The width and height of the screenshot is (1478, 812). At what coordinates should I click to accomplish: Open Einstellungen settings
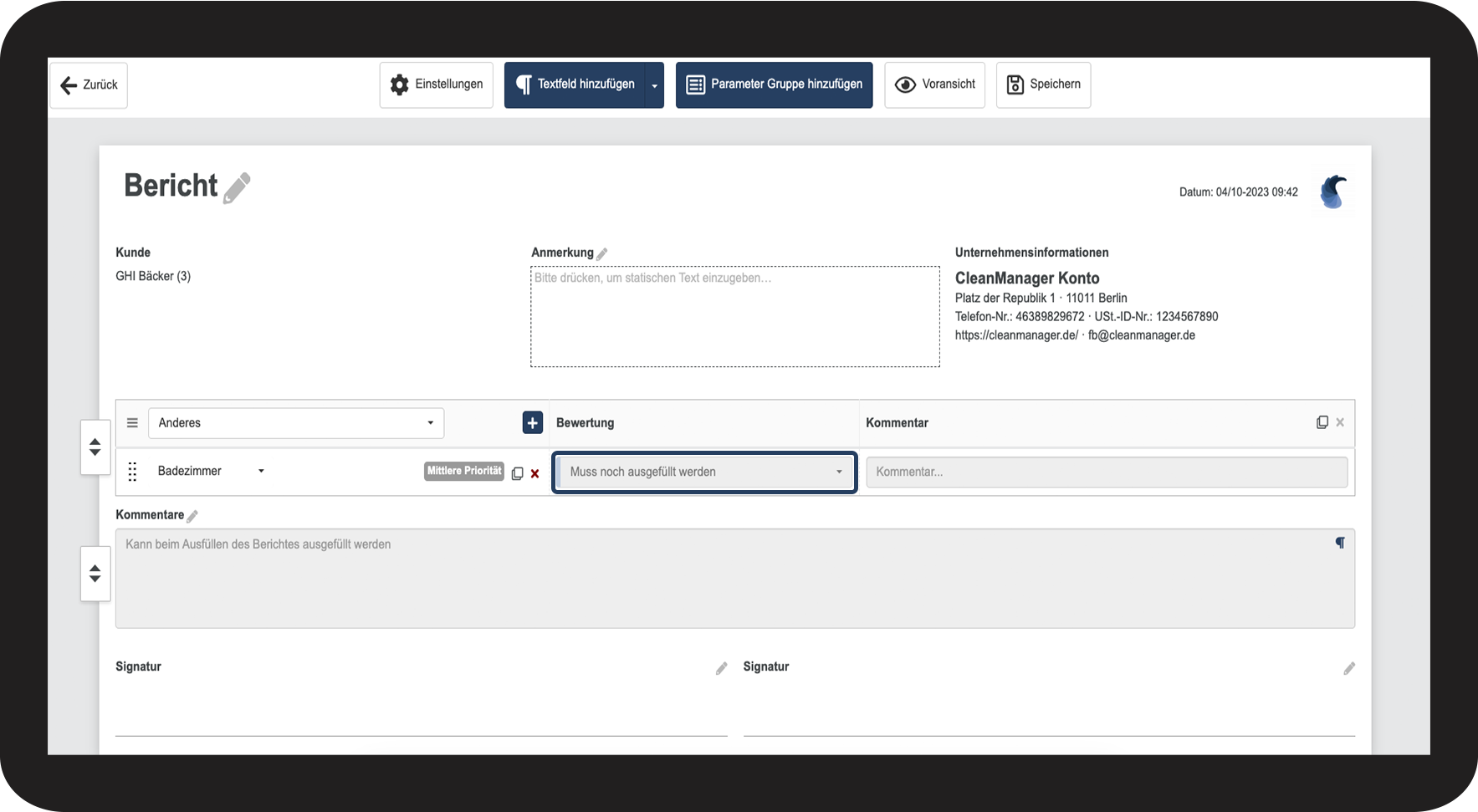pos(436,84)
